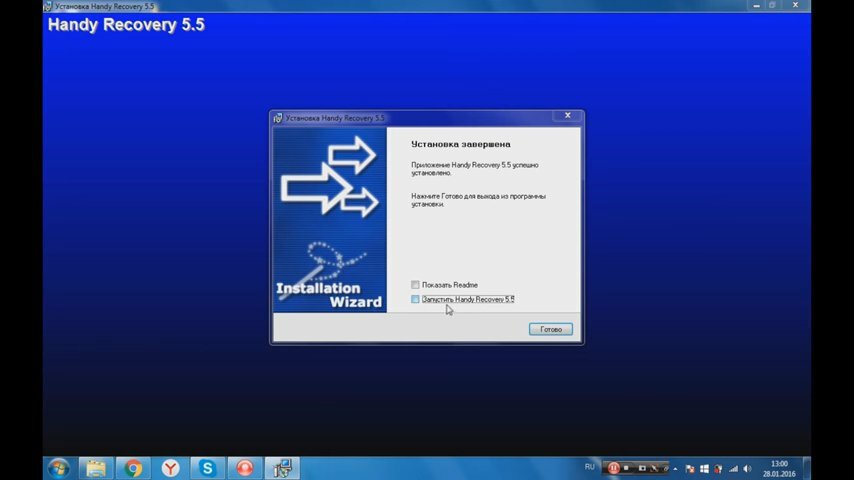The width and height of the screenshot is (854, 480).
Task: Open Skype from the taskbar
Action: tap(208, 468)
